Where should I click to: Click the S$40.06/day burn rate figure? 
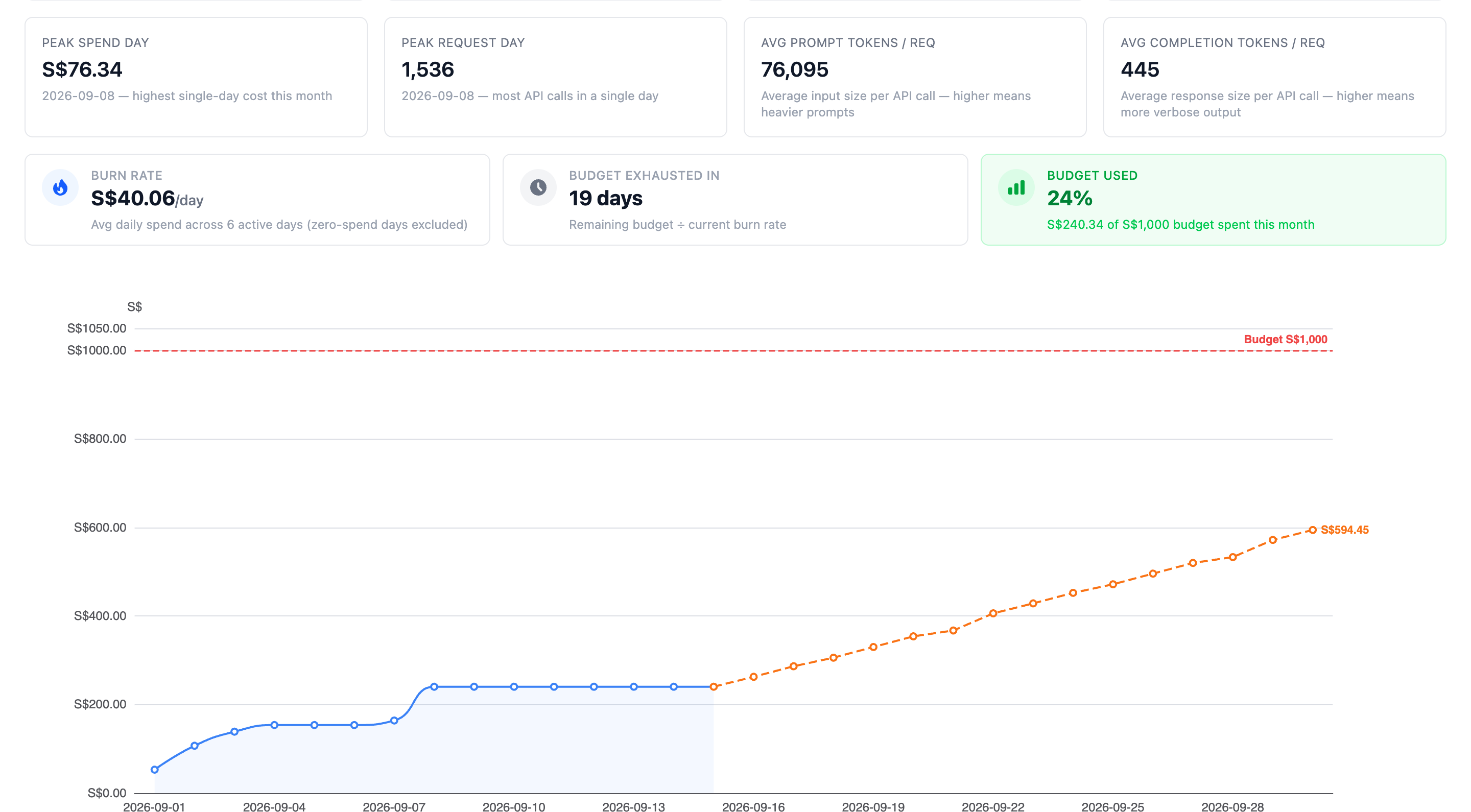coord(147,199)
